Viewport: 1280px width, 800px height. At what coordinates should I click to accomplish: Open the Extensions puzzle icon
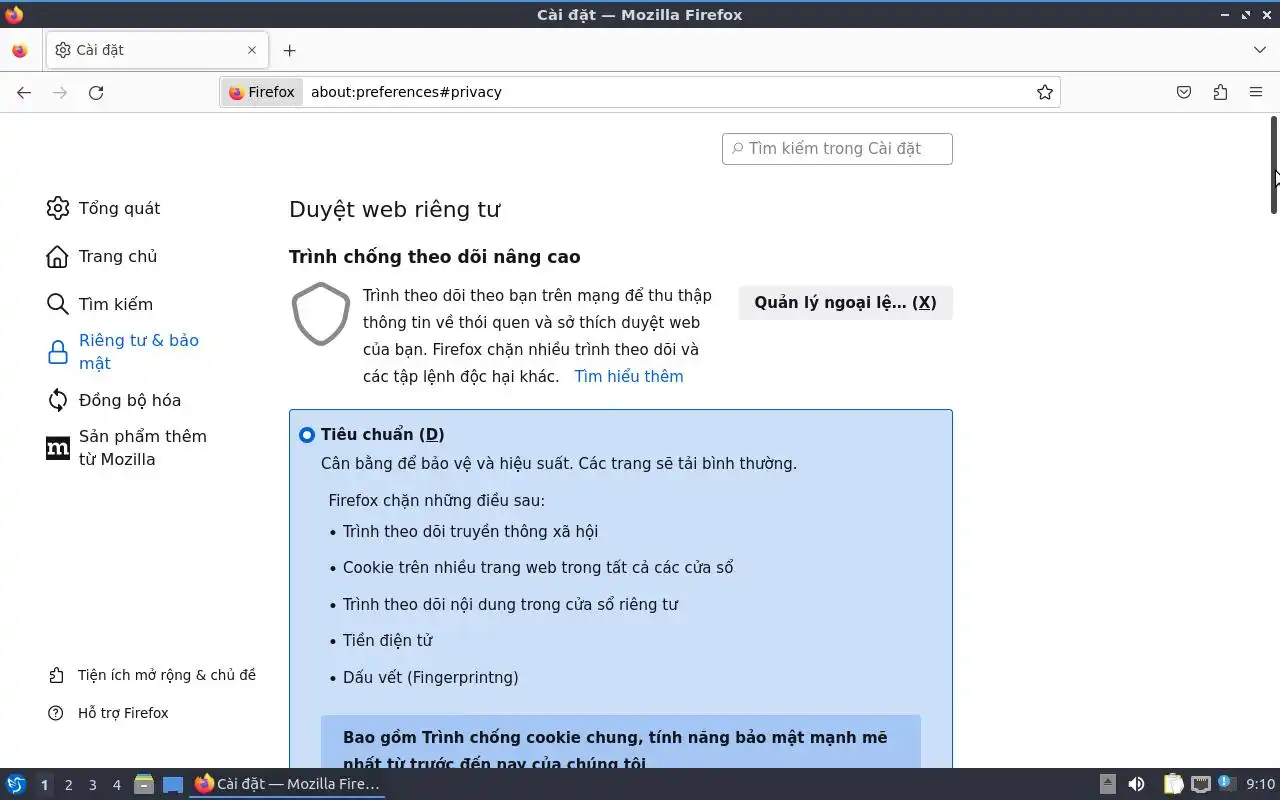1220,92
